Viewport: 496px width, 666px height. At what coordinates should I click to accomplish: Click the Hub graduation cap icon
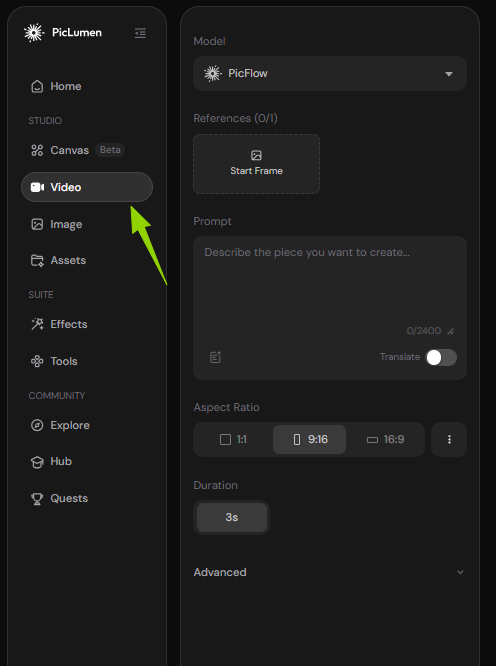click(x=37, y=462)
